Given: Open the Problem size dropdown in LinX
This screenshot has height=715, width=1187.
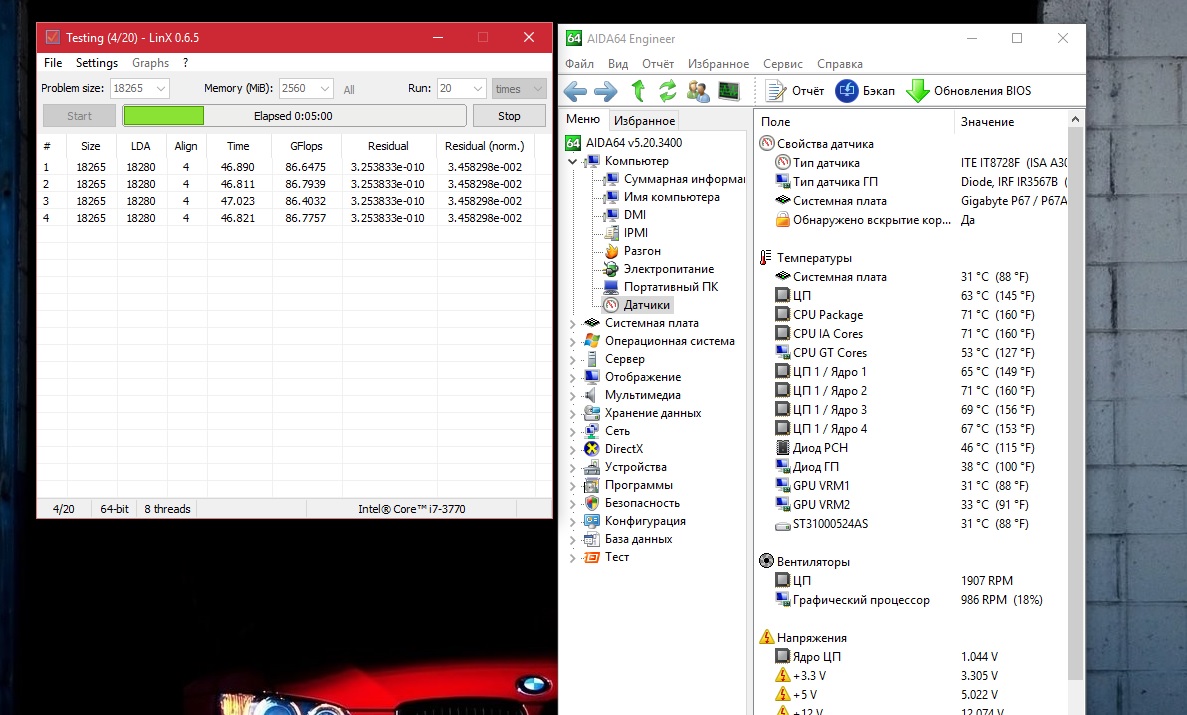Looking at the screenshot, I should pyautogui.click(x=160, y=89).
